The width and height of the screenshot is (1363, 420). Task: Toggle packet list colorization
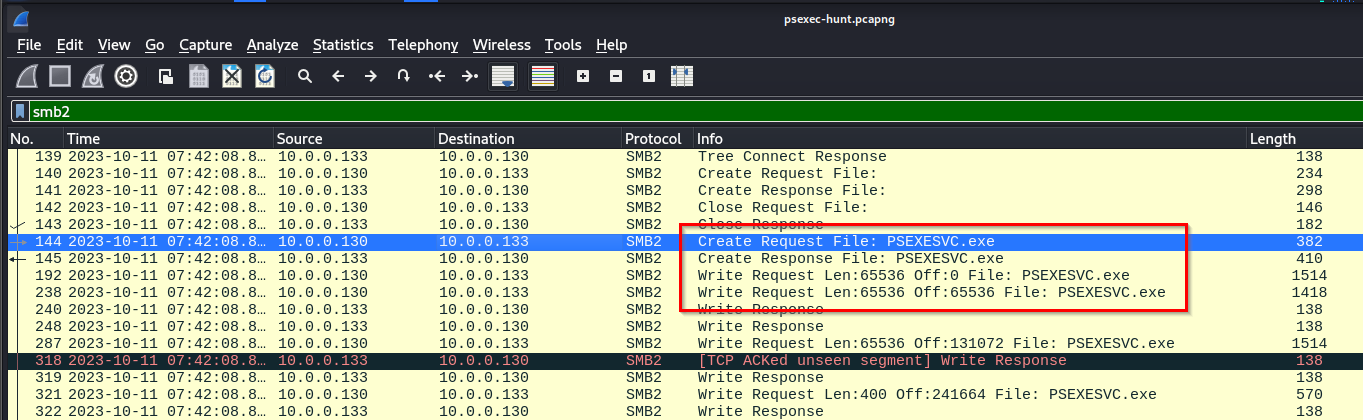pos(543,76)
